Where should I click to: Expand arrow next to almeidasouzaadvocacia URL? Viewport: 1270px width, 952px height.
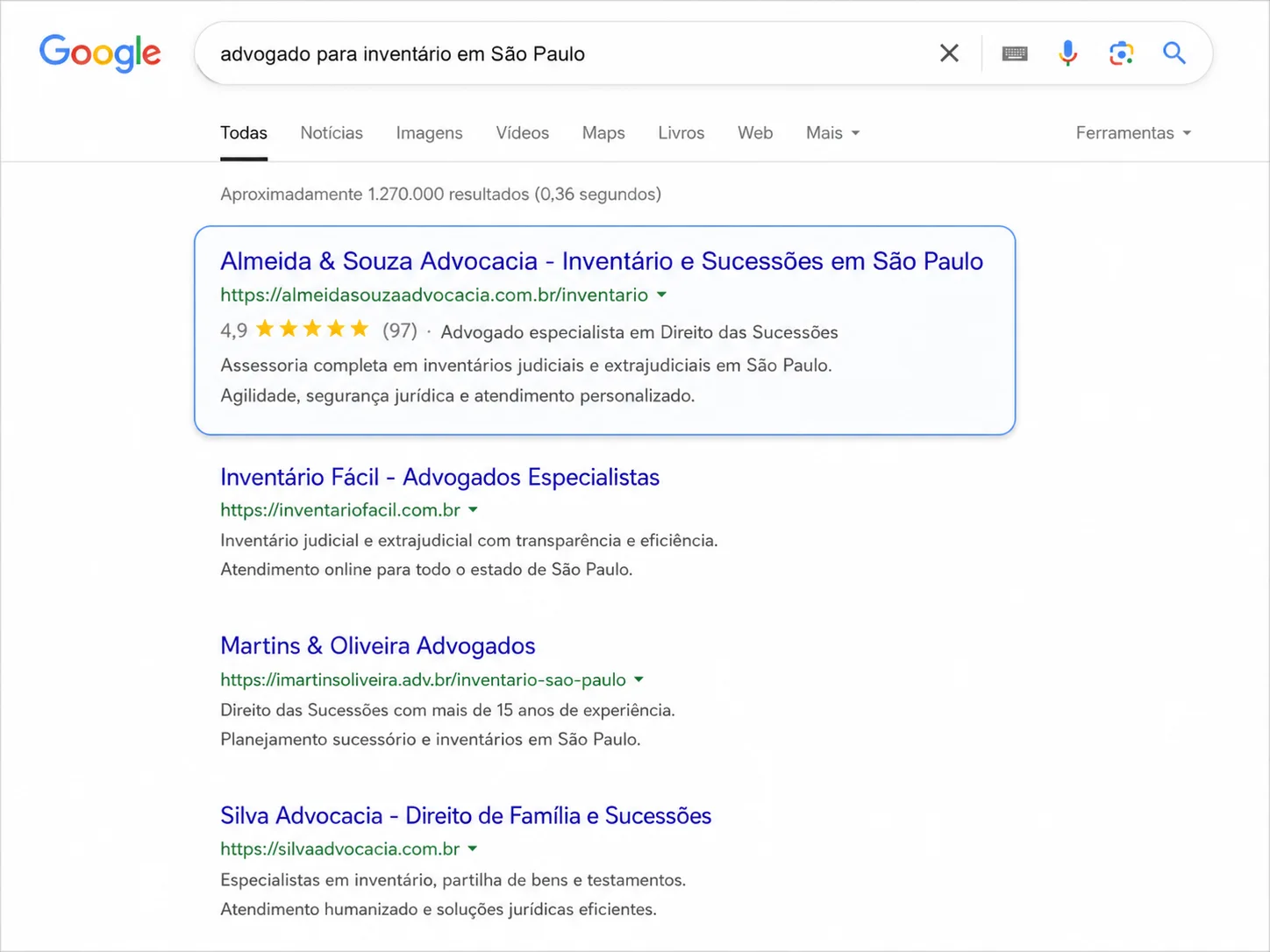[x=662, y=295]
